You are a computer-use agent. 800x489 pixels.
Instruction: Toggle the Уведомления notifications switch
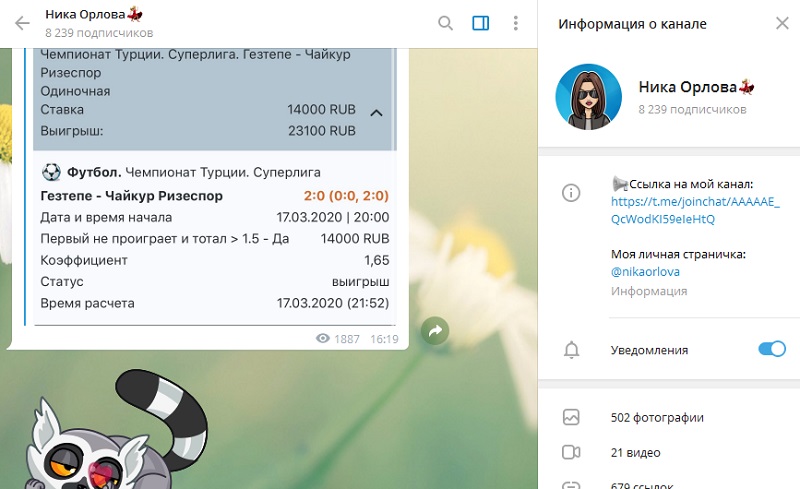click(771, 349)
